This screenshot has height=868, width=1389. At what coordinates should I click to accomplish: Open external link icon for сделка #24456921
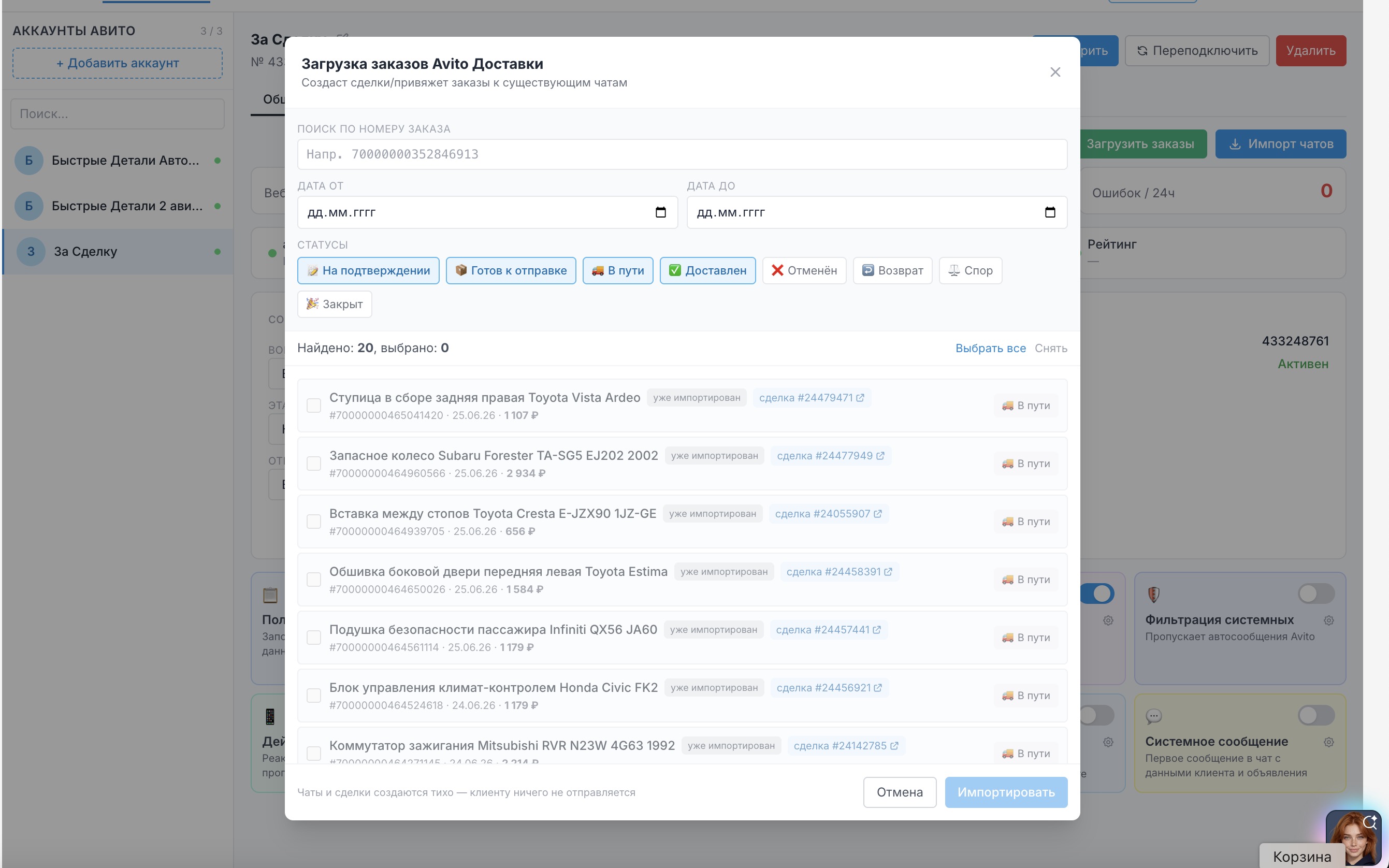(878, 688)
